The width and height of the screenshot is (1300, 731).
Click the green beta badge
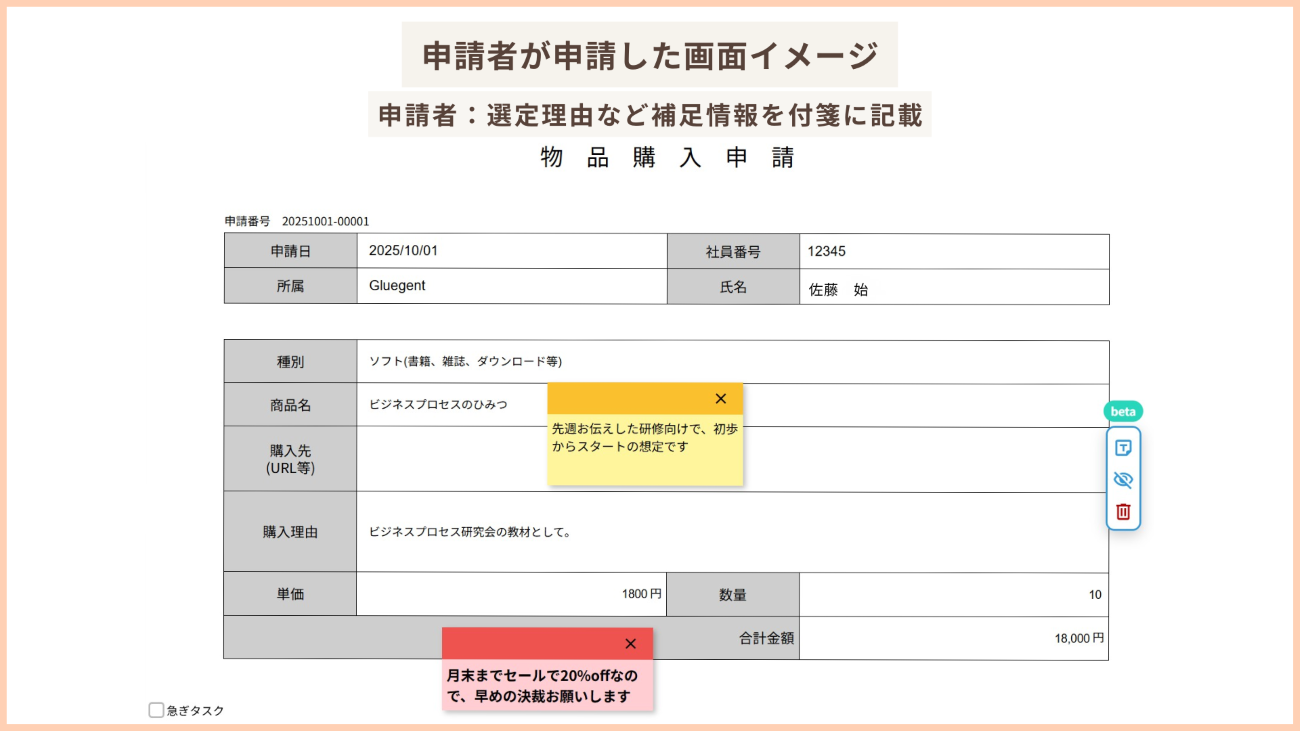pos(1123,411)
